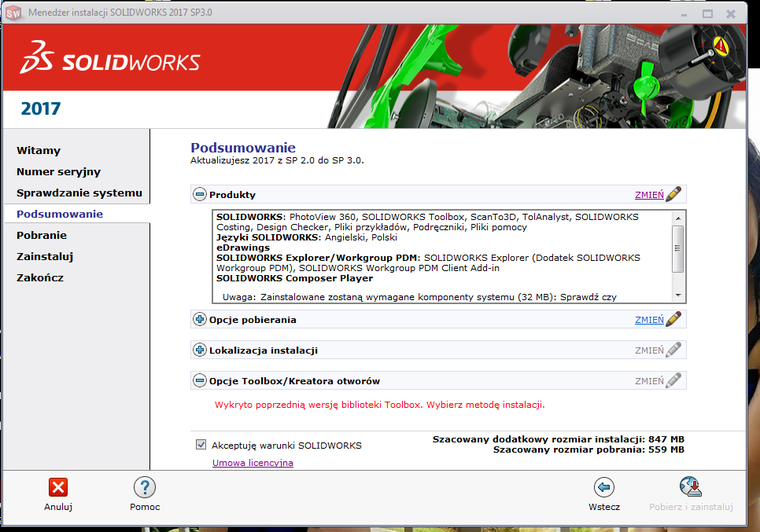Click the Toolbox red warning message text
The height and width of the screenshot is (532, 760).
click(380, 405)
